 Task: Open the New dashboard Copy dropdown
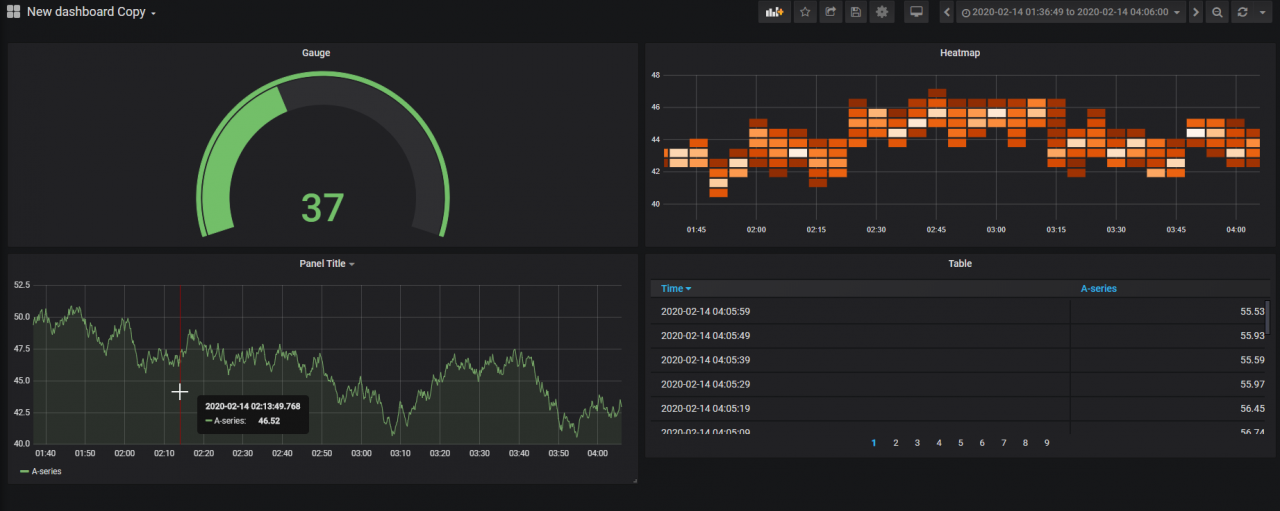point(90,12)
